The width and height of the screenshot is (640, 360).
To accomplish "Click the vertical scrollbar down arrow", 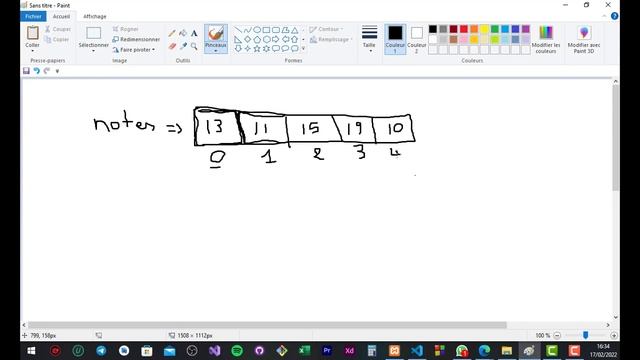I will tap(616, 317).
